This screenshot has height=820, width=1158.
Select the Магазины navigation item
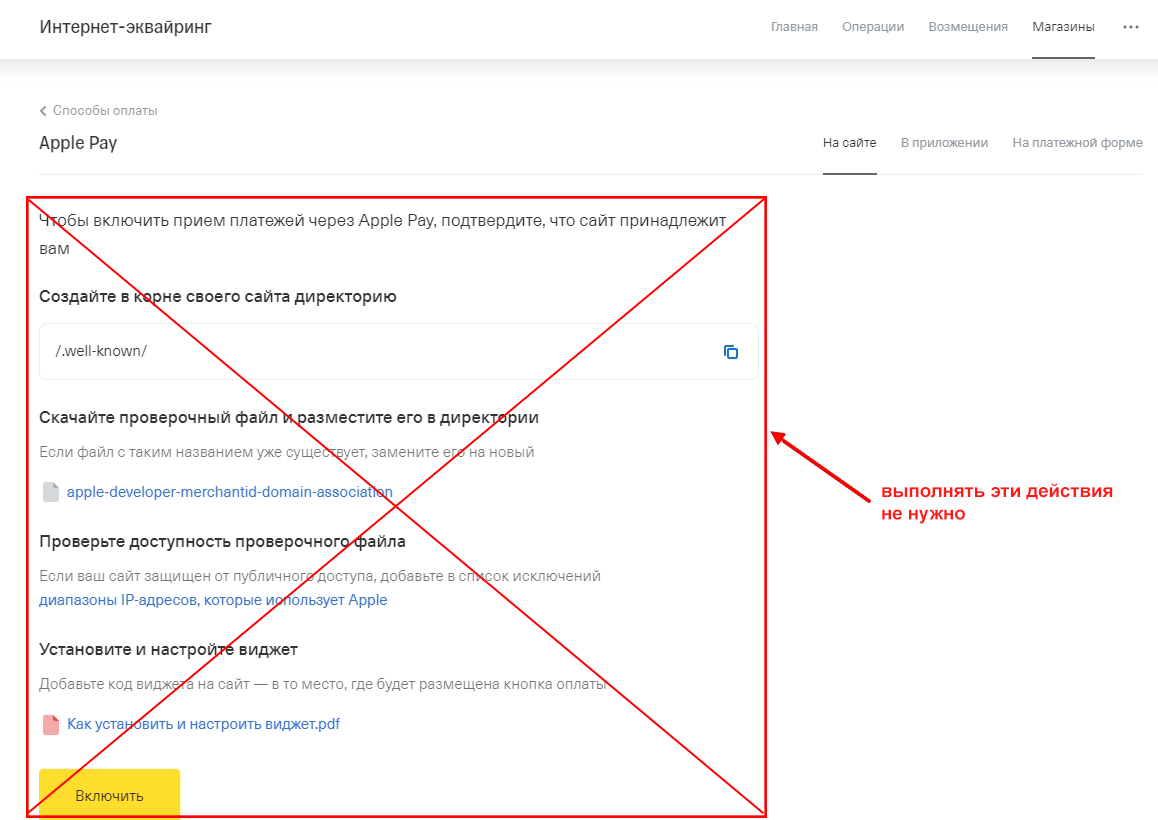(x=1063, y=27)
